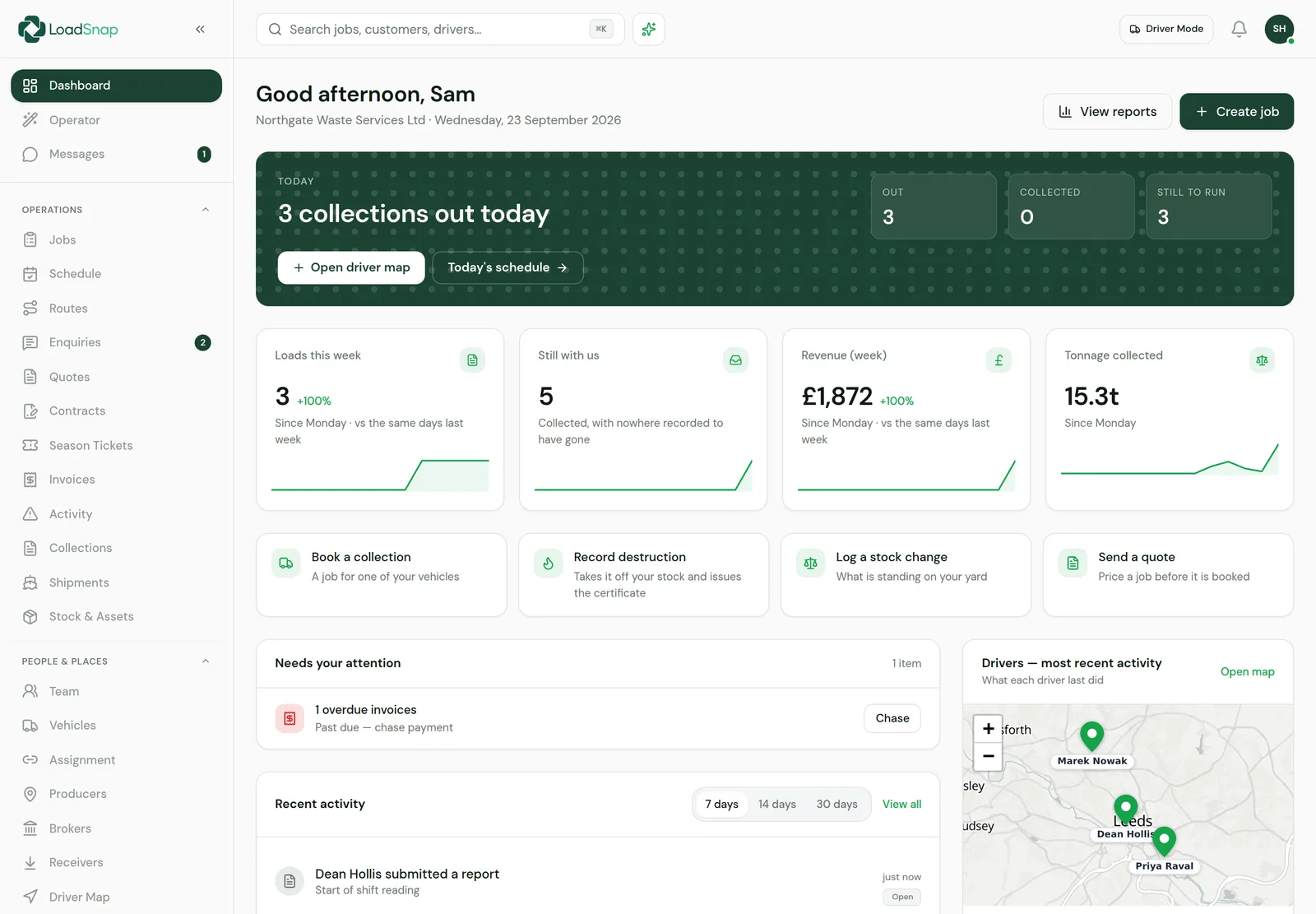Click the sparkle AI assistant icon
This screenshot has height=914, width=1316.
(649, 29)
